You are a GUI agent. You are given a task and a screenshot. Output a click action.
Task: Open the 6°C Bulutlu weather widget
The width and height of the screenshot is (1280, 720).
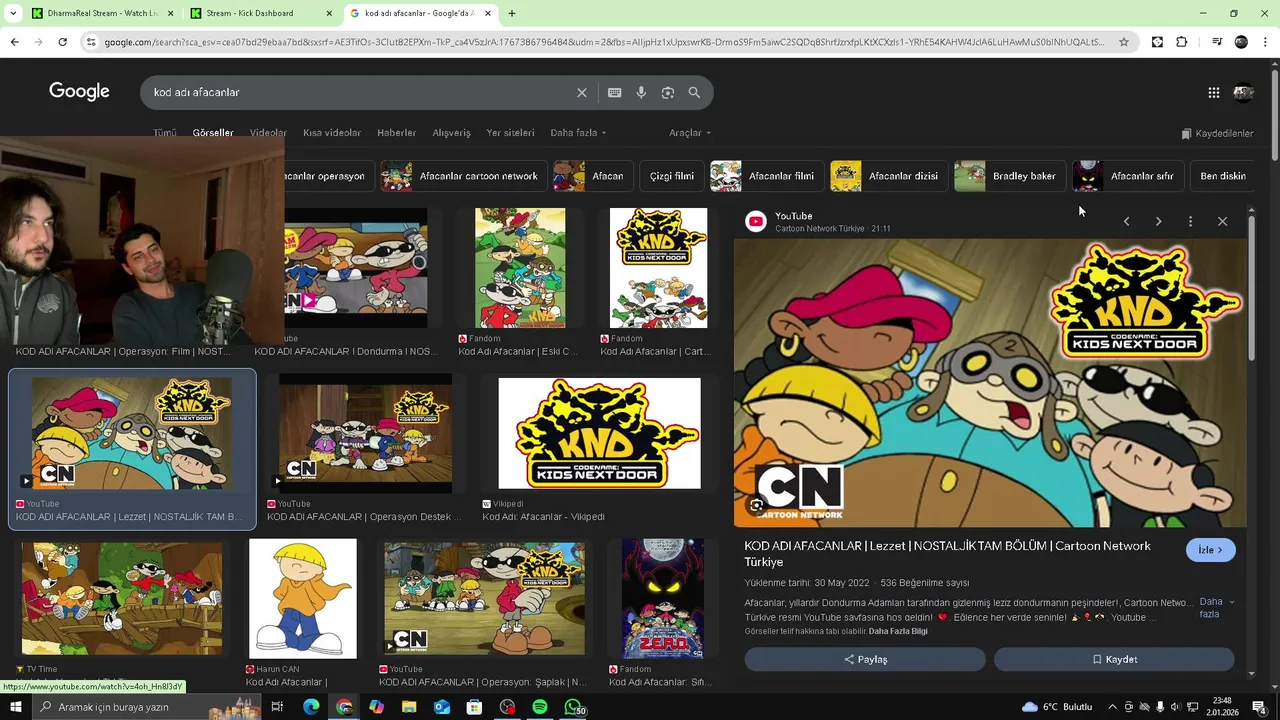coord(1057,707)
